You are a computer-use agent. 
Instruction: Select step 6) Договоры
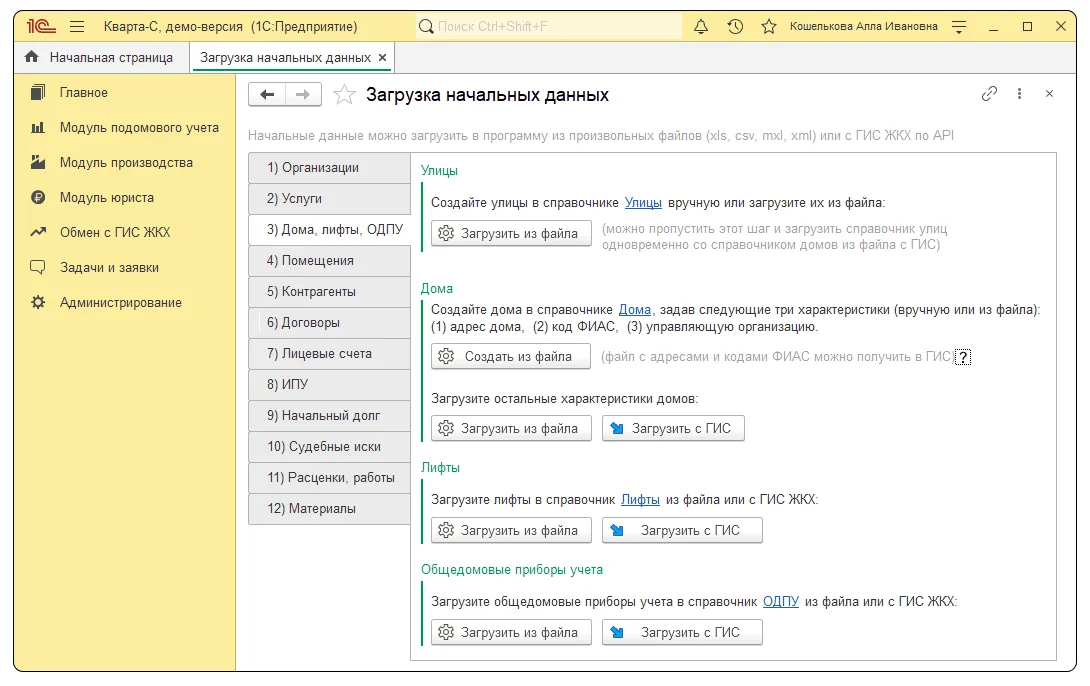(330, 322)
